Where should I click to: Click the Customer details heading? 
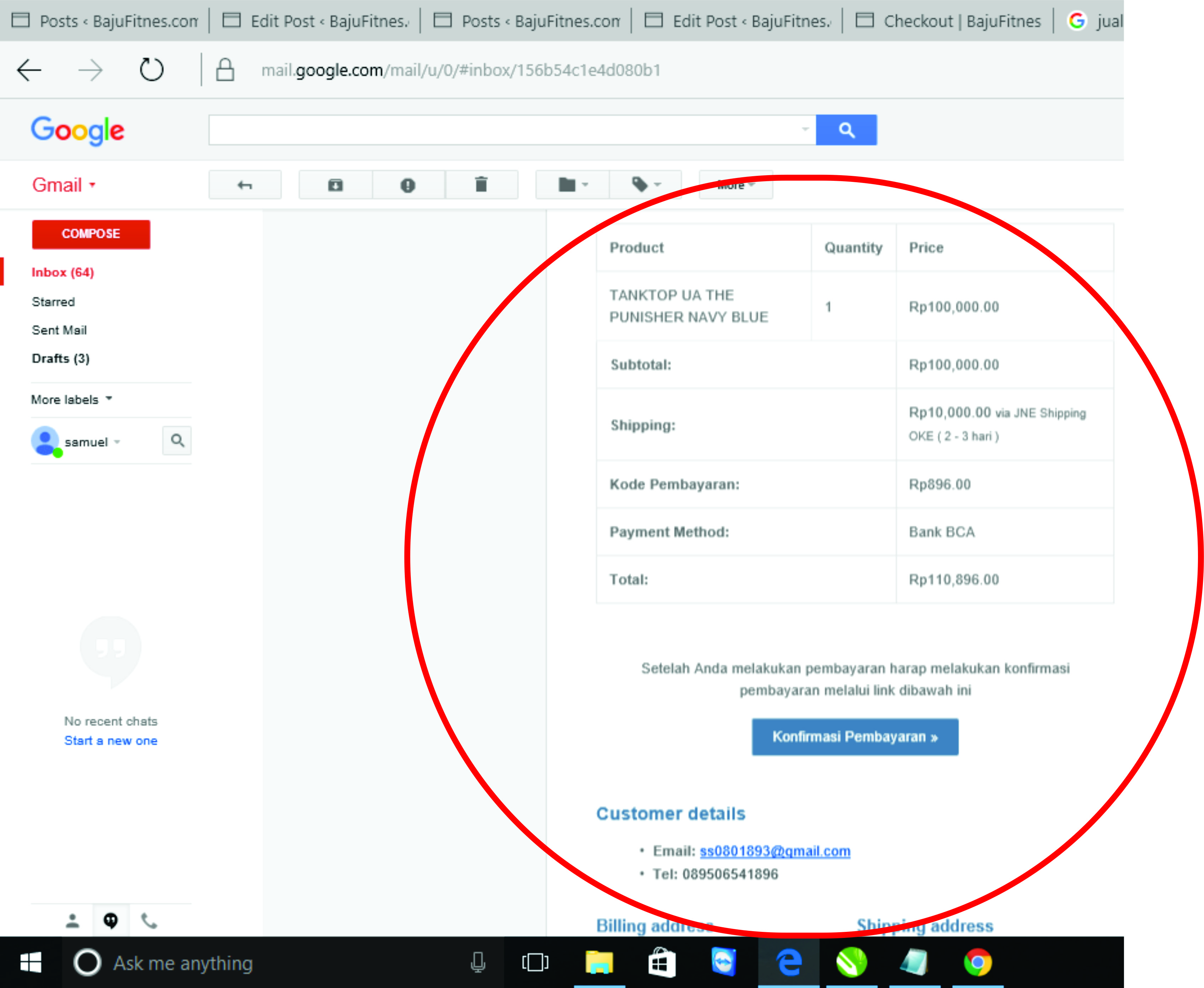[671, 814]
